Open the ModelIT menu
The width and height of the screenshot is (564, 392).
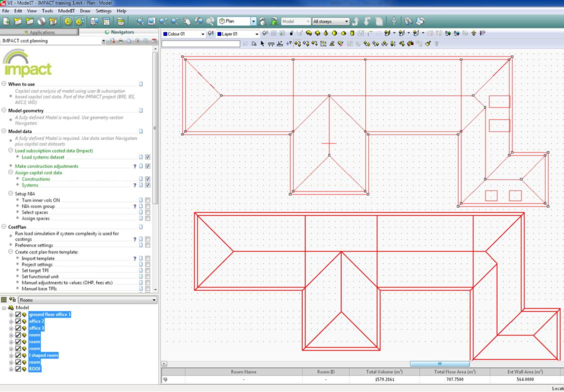coord(66,11)
